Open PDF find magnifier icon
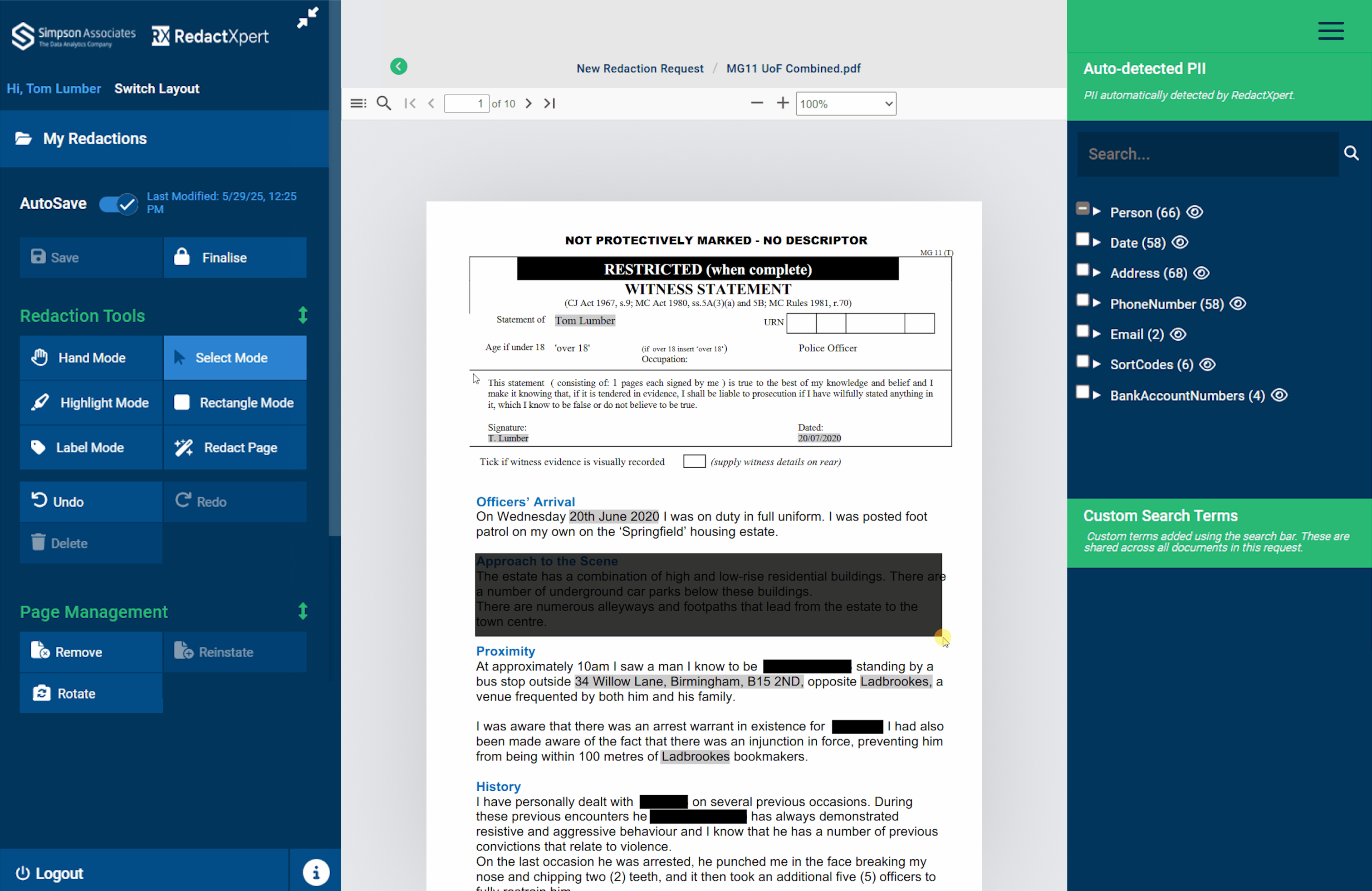Viewport: 1372px width, 891px height. click(384, 103)
